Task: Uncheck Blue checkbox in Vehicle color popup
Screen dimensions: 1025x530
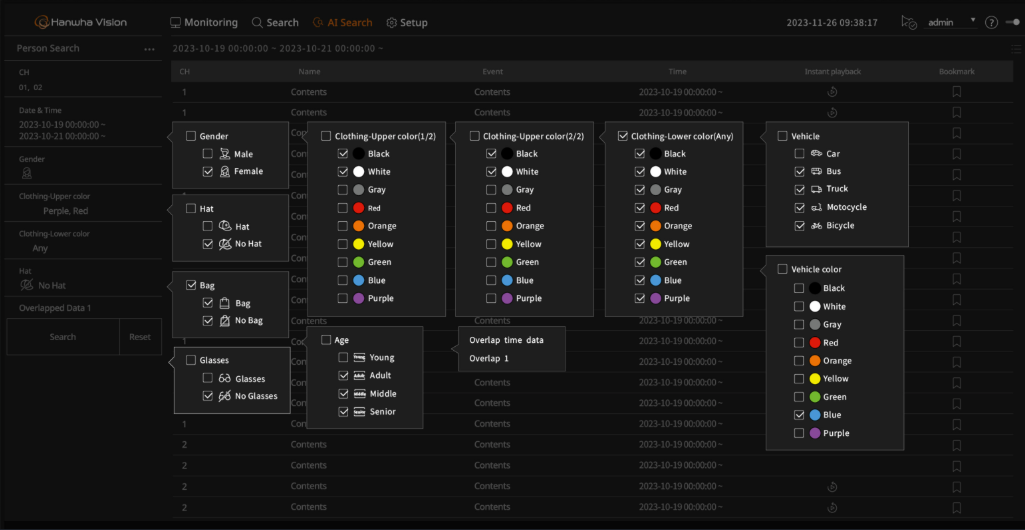Action: [799, 415]
